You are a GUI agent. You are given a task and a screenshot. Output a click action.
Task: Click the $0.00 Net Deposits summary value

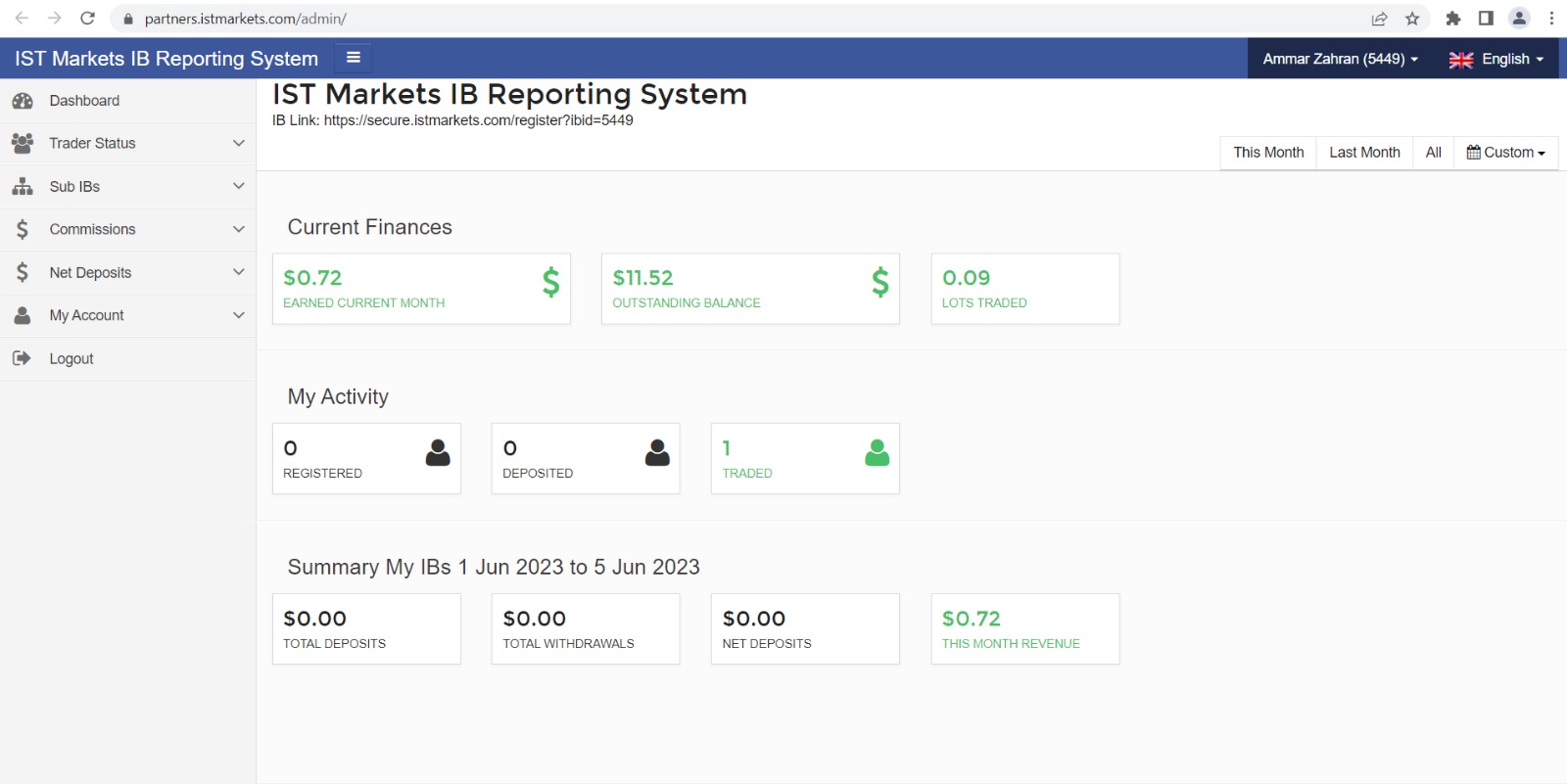pos(753,619)
